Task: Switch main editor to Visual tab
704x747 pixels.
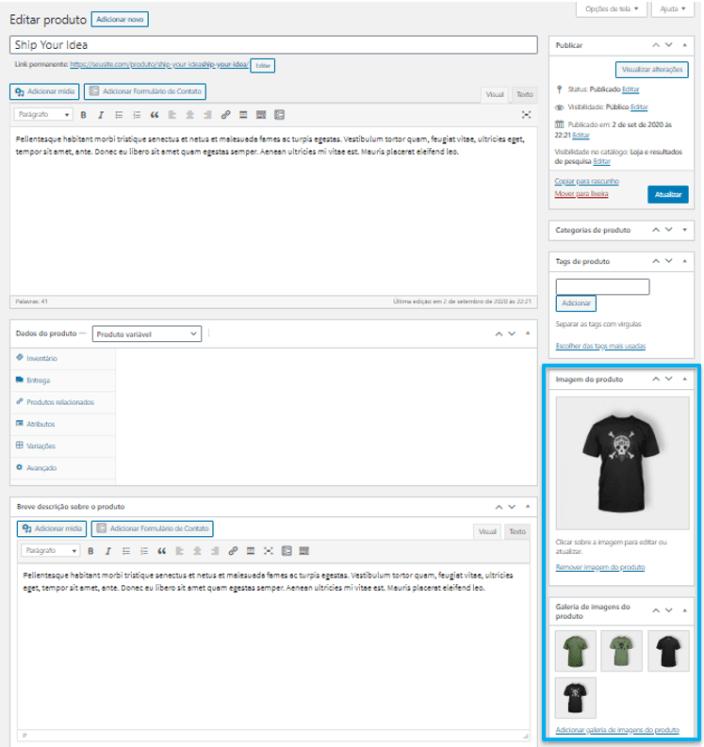Action: point(494,94)
